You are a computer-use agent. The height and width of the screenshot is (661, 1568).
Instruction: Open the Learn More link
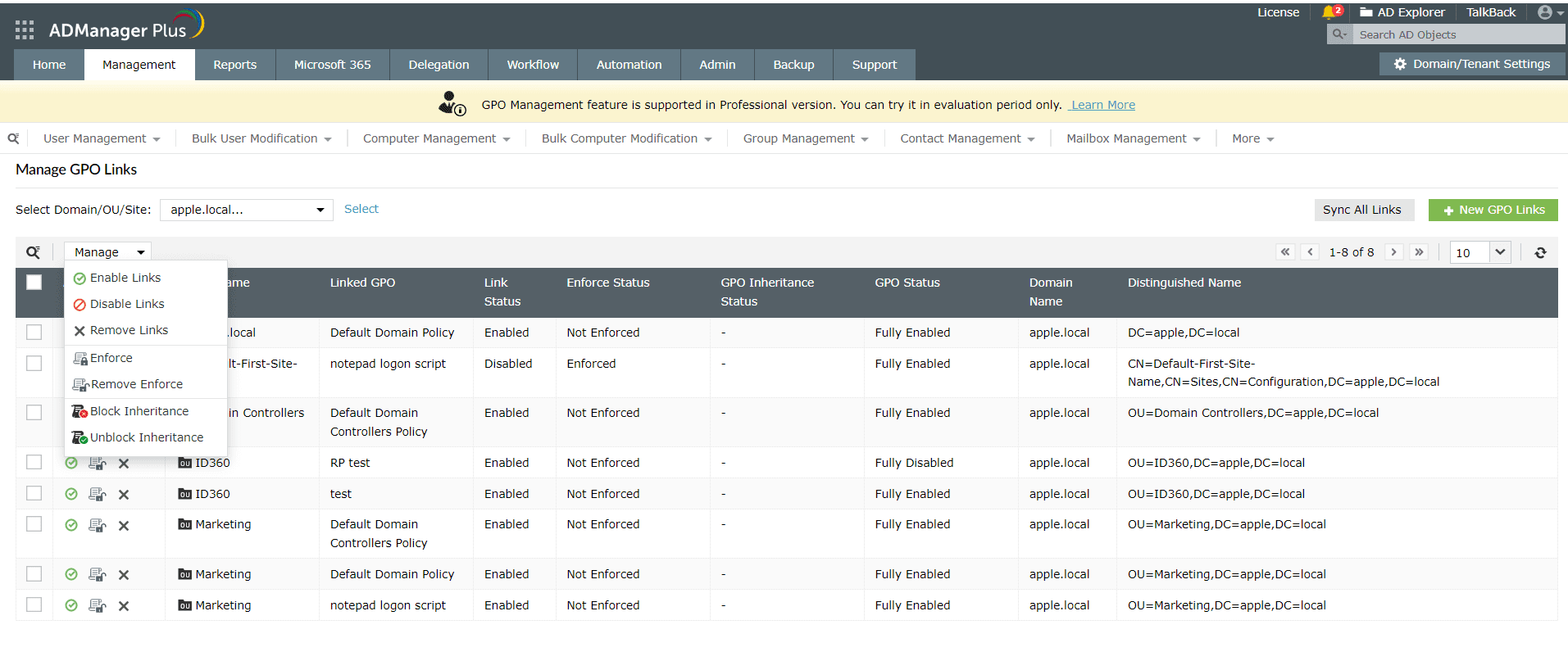click(x=1103, y=105)
